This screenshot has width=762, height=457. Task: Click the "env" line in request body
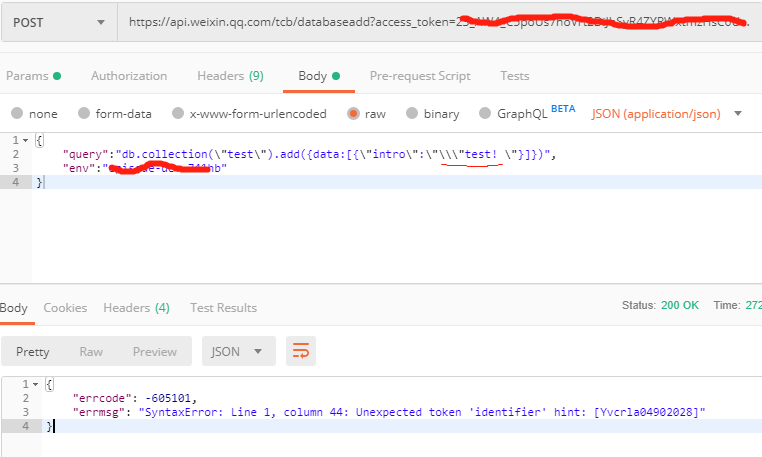(x=144, y=168)
